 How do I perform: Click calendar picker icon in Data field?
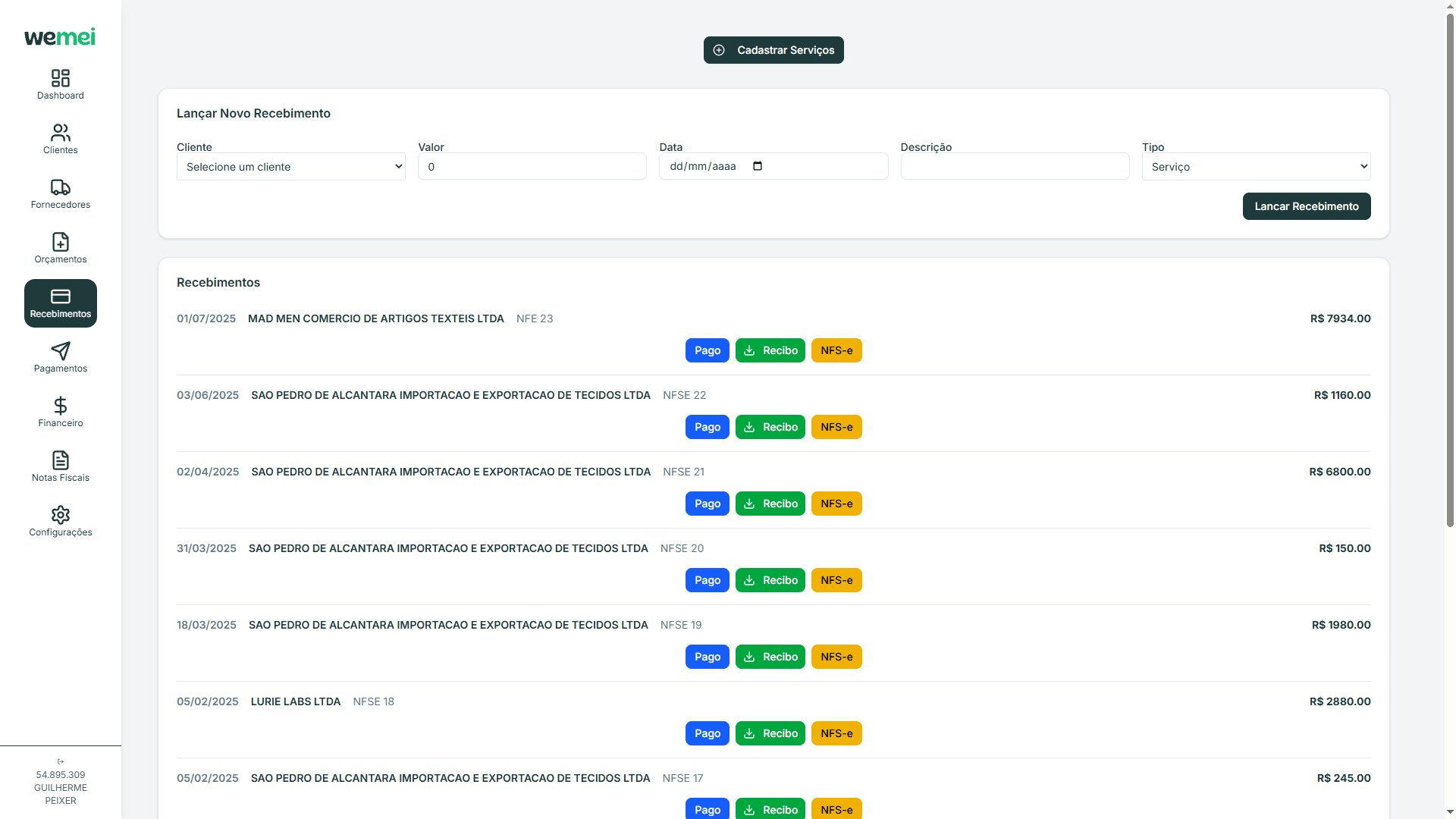757,166
